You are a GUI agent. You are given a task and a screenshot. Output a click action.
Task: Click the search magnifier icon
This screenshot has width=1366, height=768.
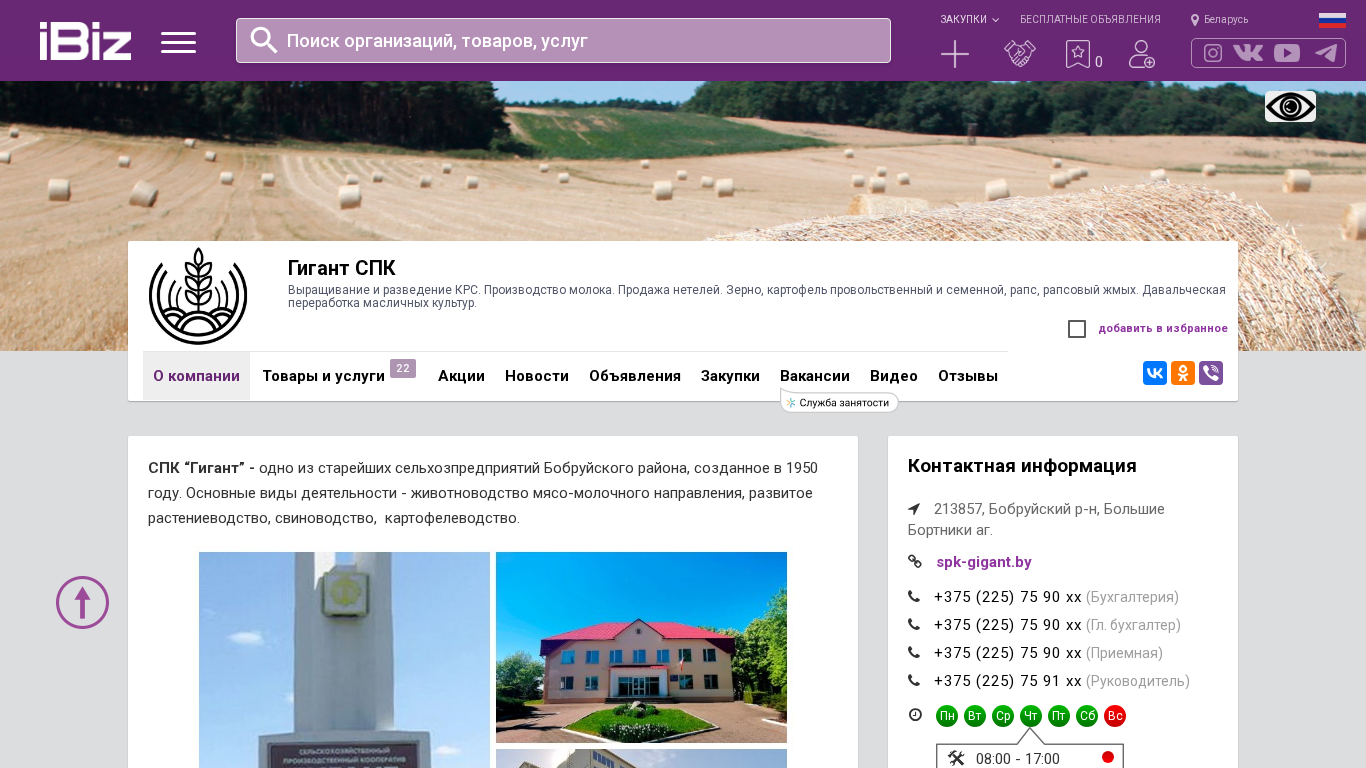pyautogui.click(x=264, y=40)
